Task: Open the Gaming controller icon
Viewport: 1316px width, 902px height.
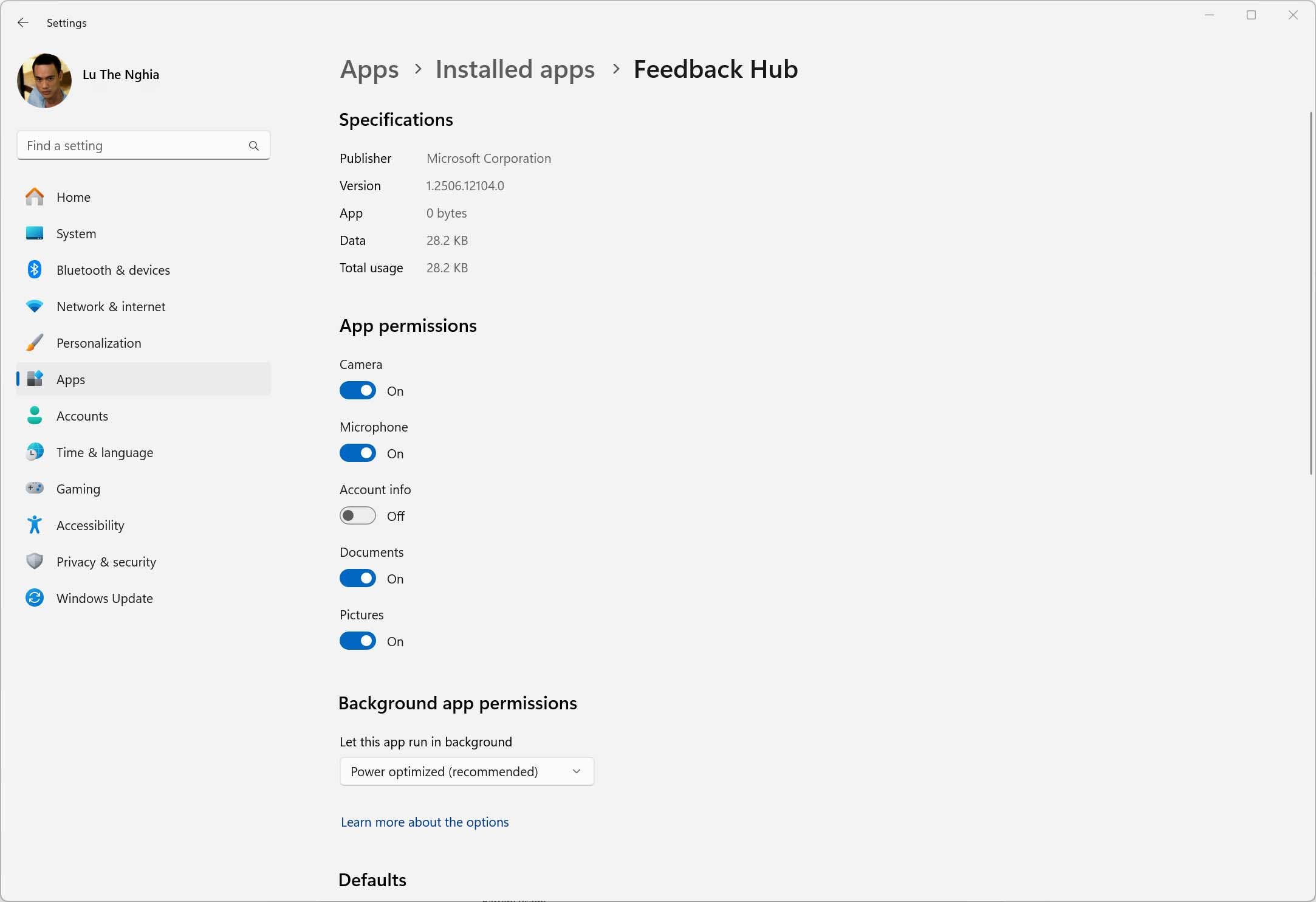Action: tap(35, 488)
